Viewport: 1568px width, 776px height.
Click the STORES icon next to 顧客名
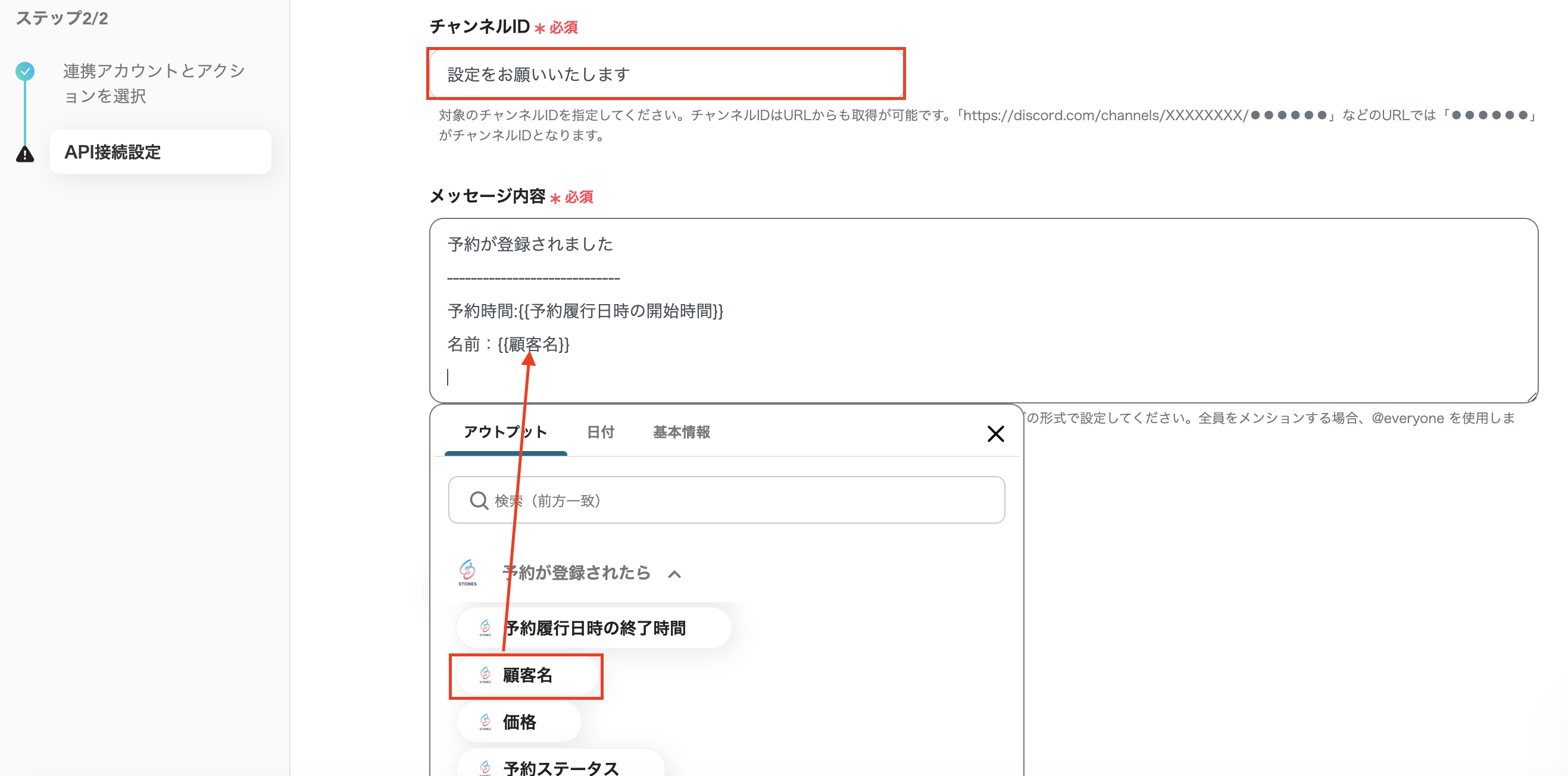pos(485,675)
